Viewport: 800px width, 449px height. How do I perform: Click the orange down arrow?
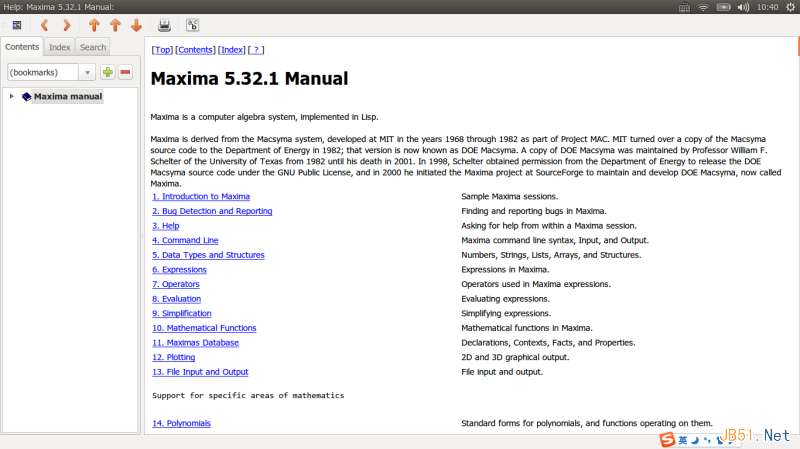pyautogui.click(x=136, y=25)
